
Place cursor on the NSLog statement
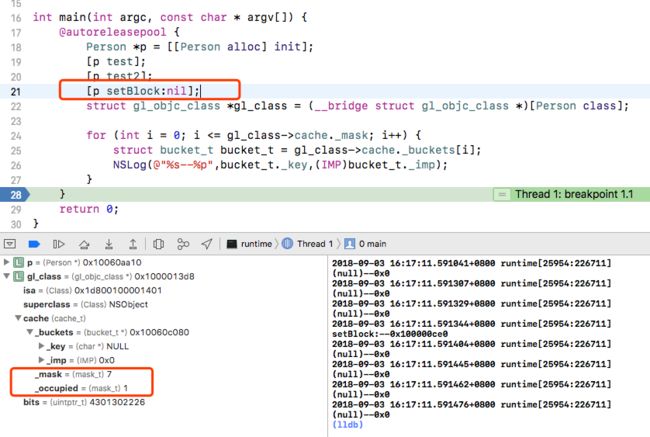(280, 165)
